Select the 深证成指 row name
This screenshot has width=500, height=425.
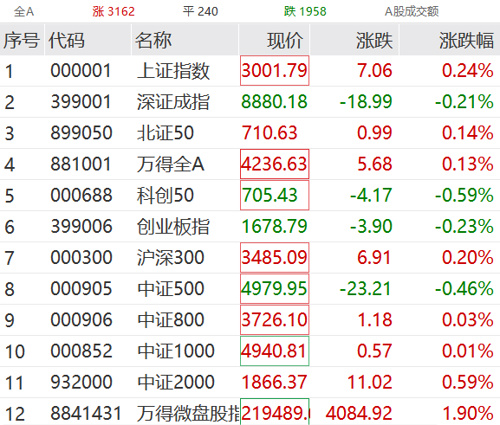tap(173, 102)
